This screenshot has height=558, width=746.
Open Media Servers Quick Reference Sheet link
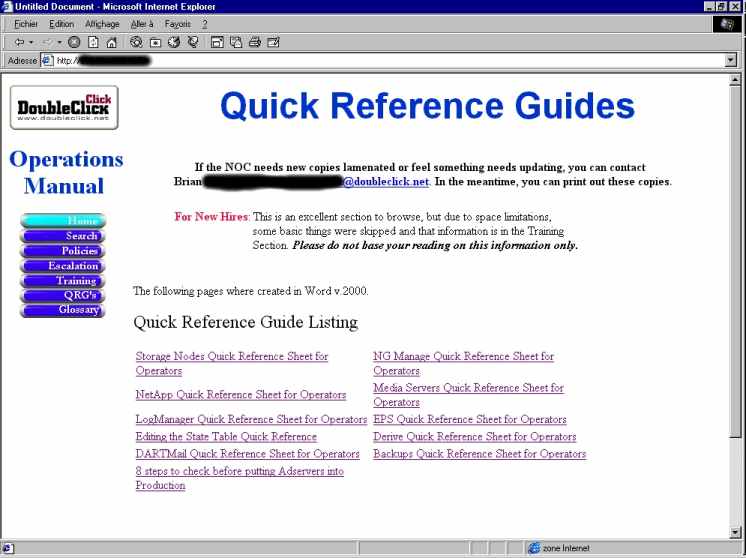pyautogui.click(x=468, y=395)
